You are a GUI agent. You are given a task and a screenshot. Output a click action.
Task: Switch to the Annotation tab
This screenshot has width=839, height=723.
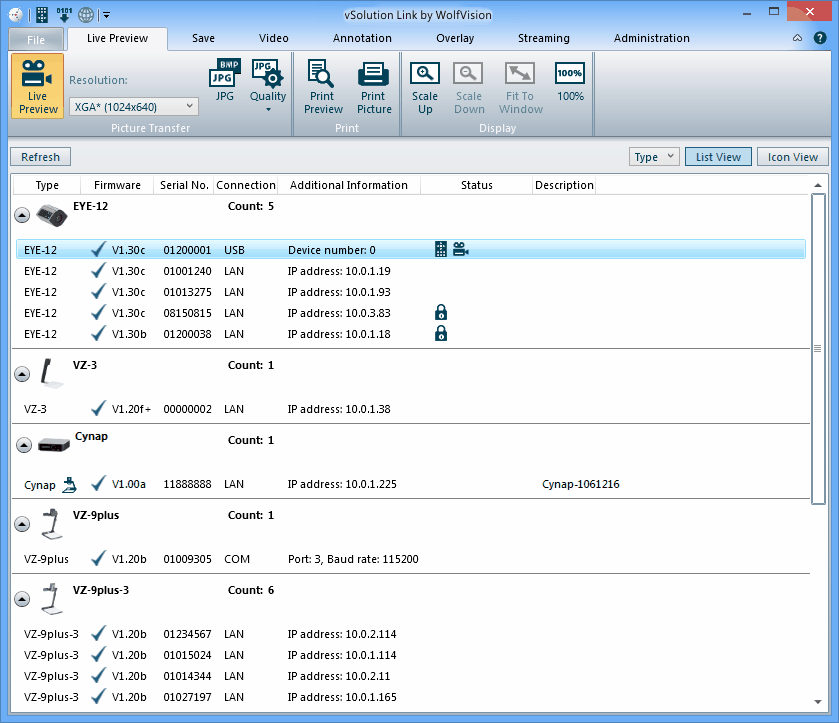click(x=362, y=38)
